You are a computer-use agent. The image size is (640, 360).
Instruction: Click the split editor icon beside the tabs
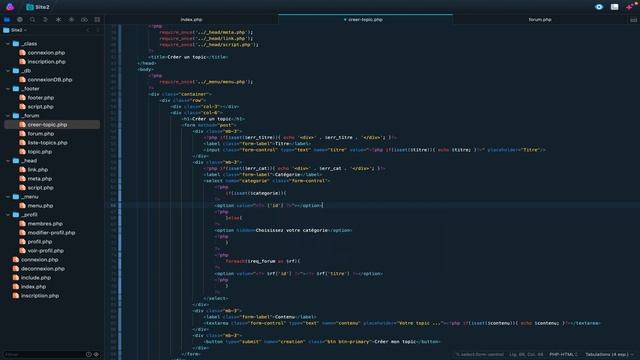(633, 20)
